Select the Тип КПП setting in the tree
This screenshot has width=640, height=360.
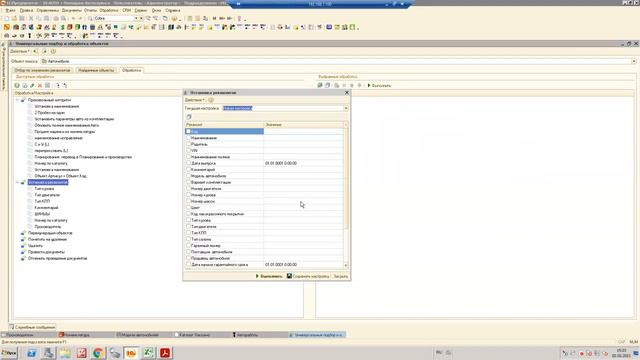42,201
